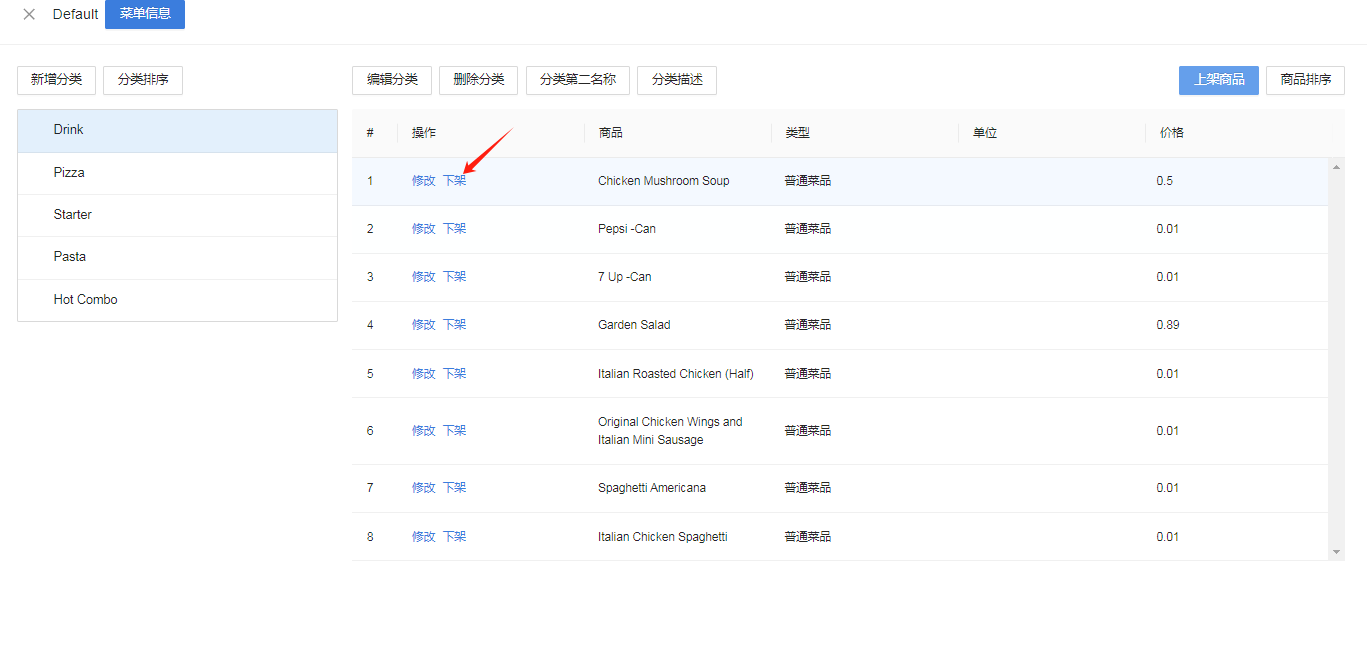Screen dimensions: 1367x645
Task: Click the 分类排序 button
Action: (143, 80)
